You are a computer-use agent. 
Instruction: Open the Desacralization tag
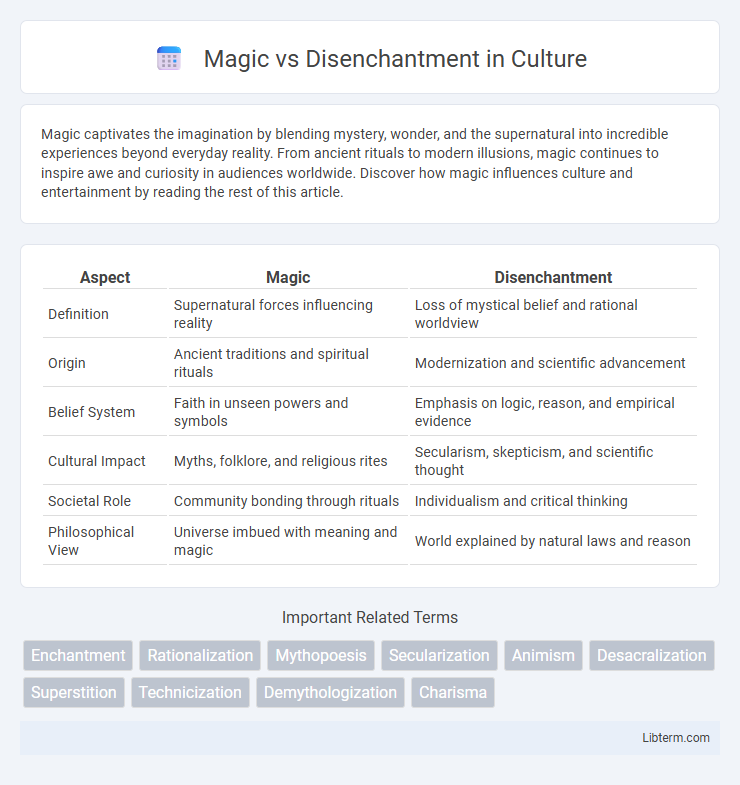(651, 655)
